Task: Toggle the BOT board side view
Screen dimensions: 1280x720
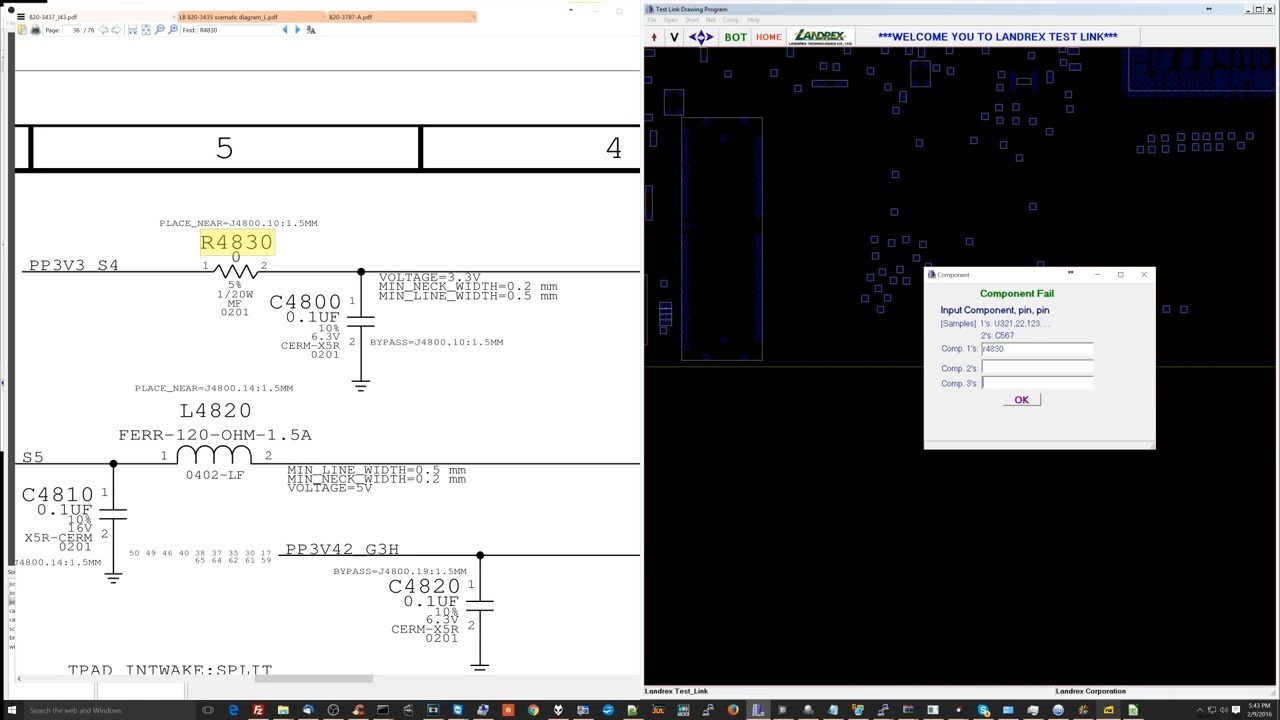Action: coord(736,37)
